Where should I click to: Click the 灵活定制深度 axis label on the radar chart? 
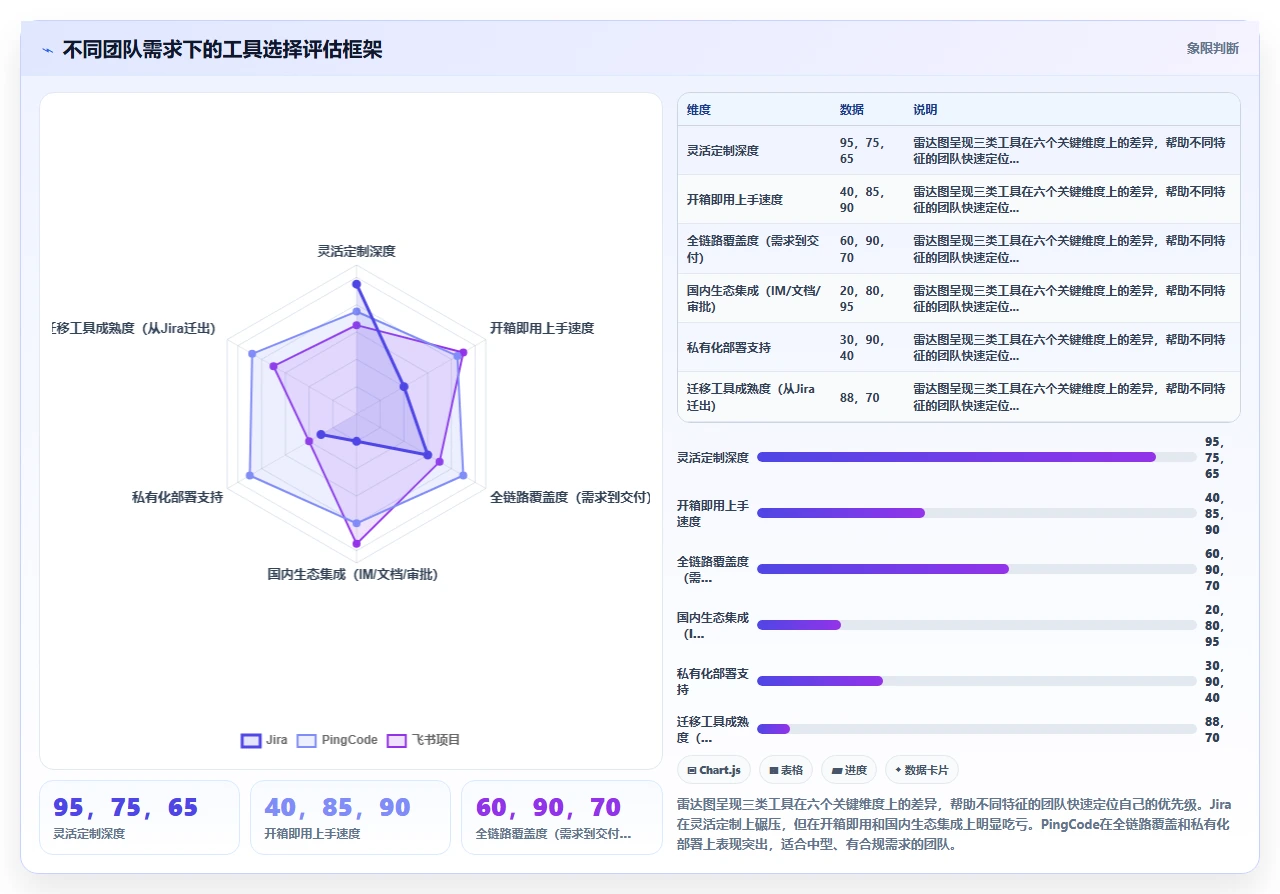tap(356, 252)
